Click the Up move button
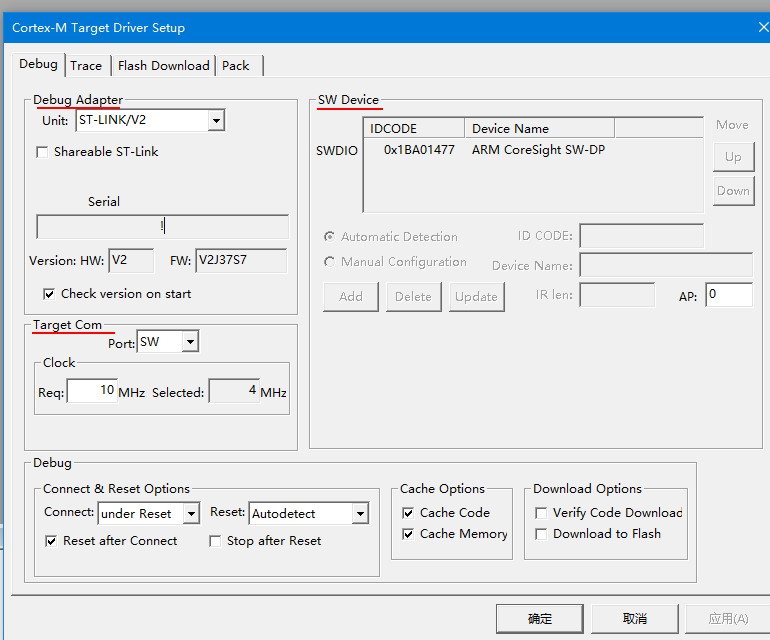Screen dimensions: 770x640 [x=734, y=157]
